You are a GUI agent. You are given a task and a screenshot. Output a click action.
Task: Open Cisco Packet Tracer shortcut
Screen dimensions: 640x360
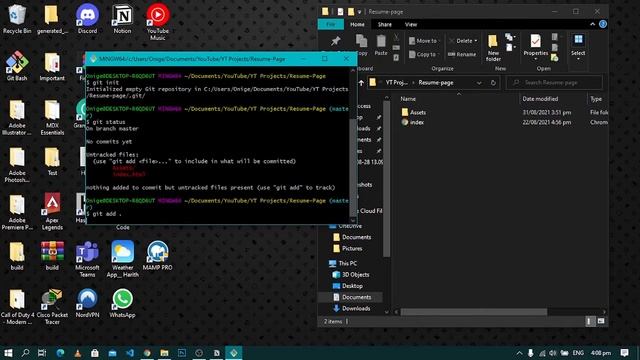[52, 307]
